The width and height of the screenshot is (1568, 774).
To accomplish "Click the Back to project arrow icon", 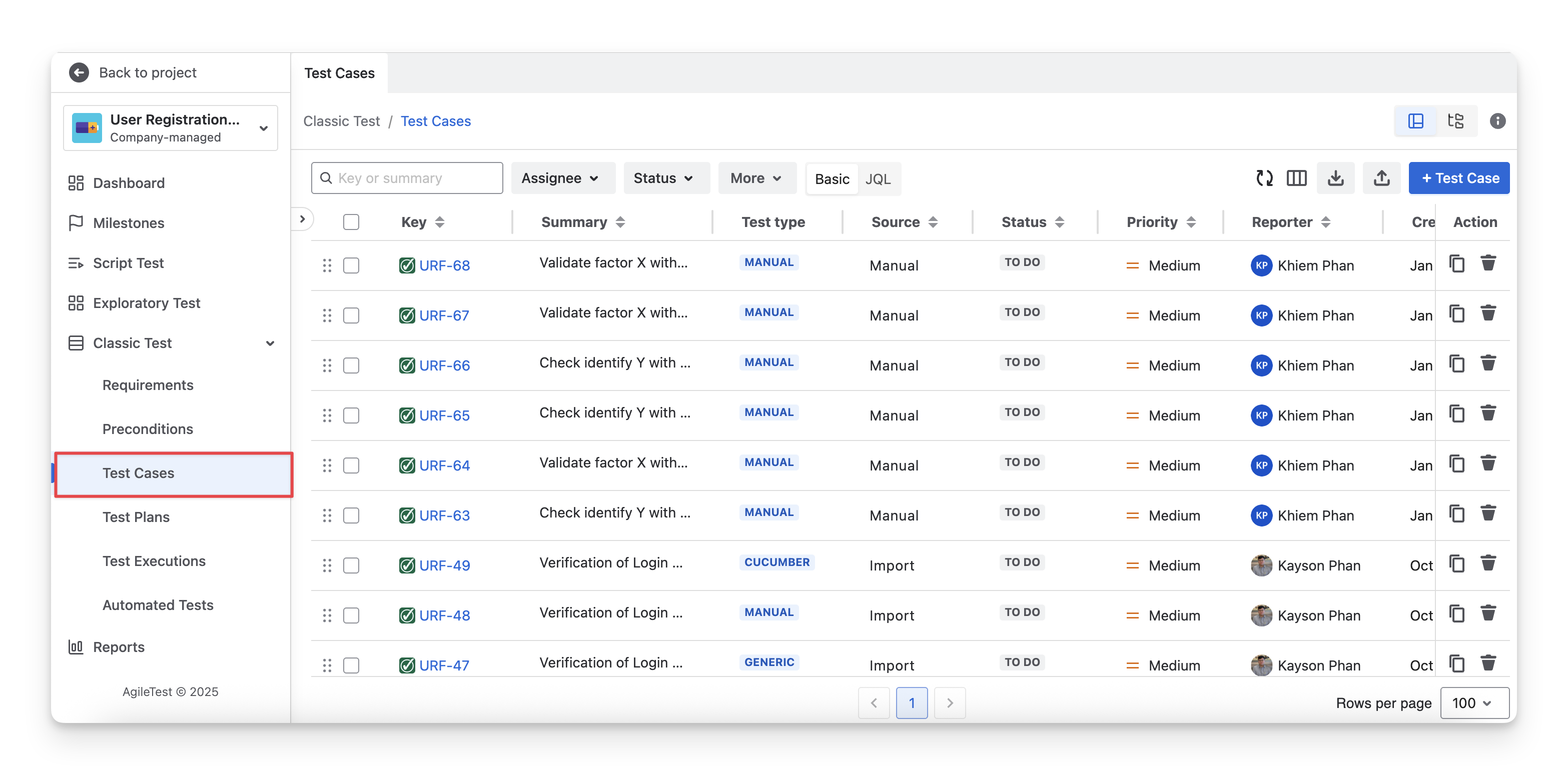I will pyautogui.click(x=79, y=72).
